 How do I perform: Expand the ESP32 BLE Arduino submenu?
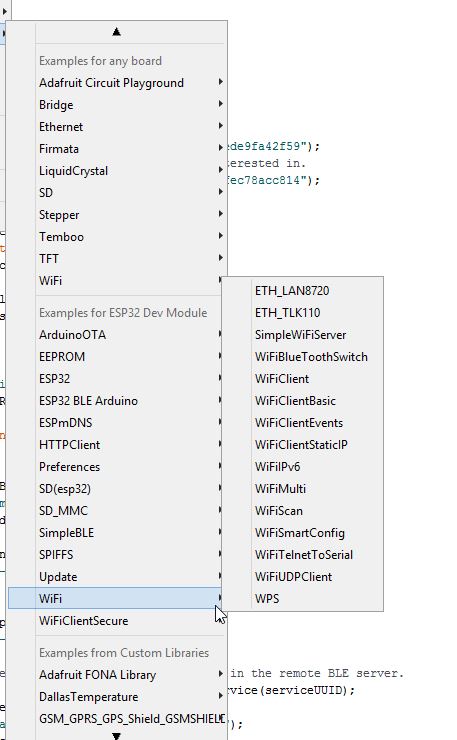point(117,401)
